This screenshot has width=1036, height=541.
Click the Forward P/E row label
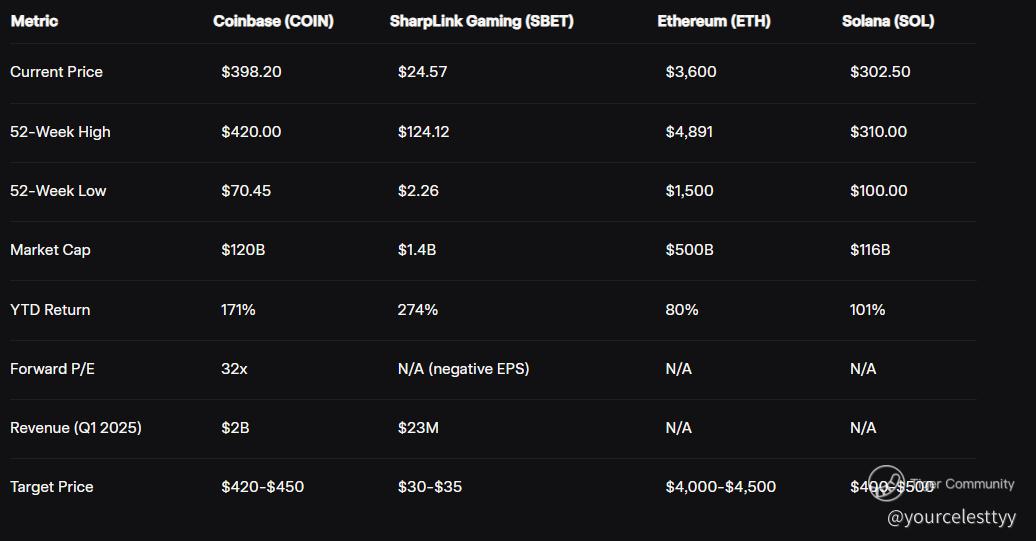[52, 369]
